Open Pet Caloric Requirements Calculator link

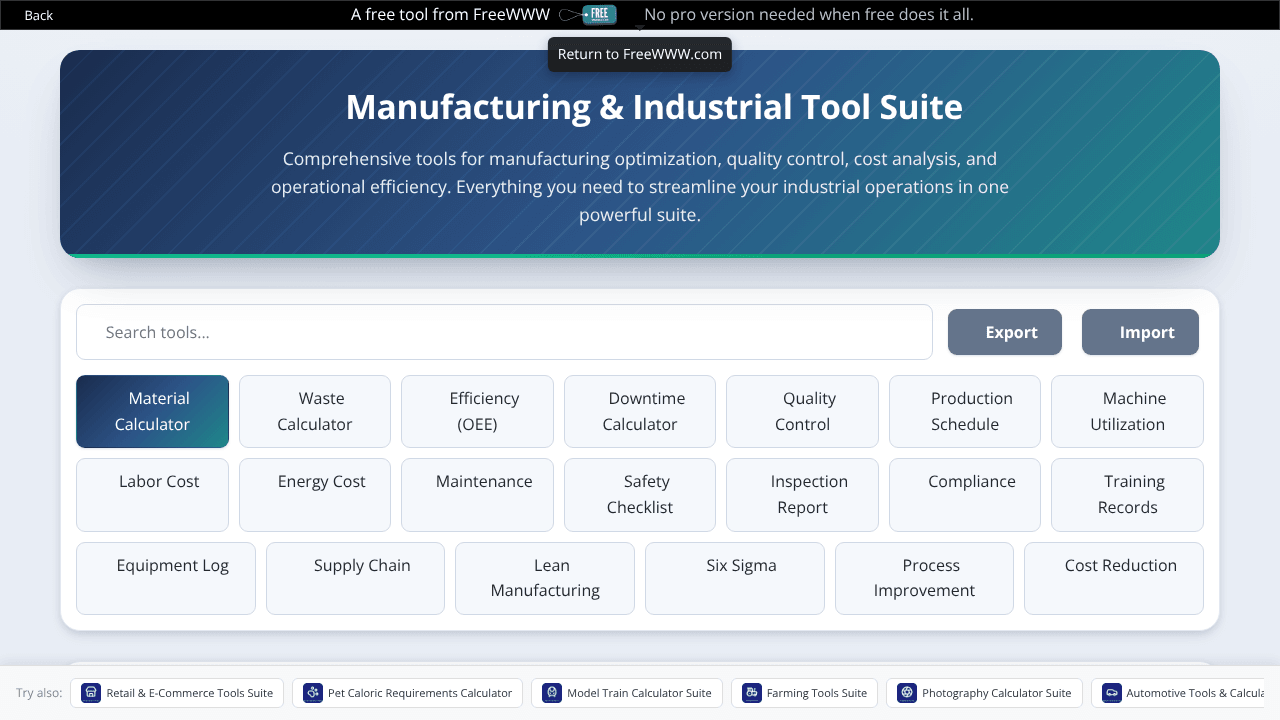click(x=407, y=693)
